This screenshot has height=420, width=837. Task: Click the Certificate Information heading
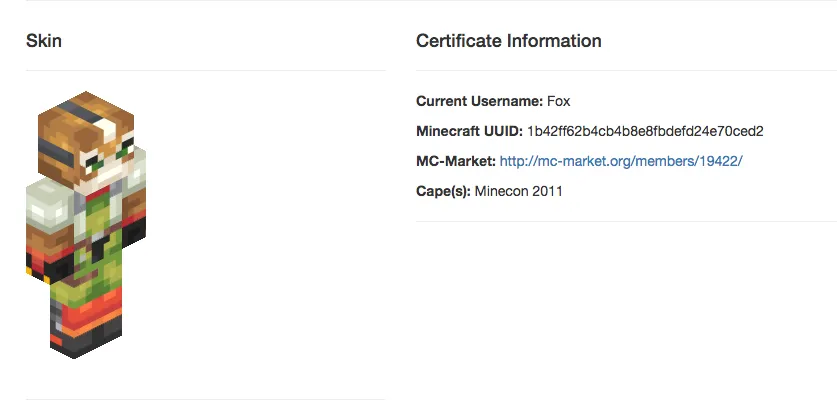click(x=509, y=41)
